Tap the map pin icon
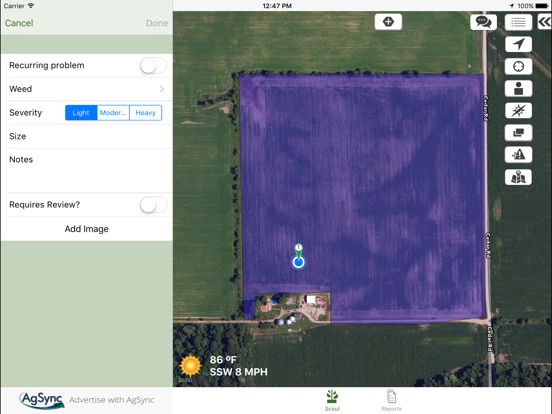This screenshot has height=414, width=552. tap(518, 177)
